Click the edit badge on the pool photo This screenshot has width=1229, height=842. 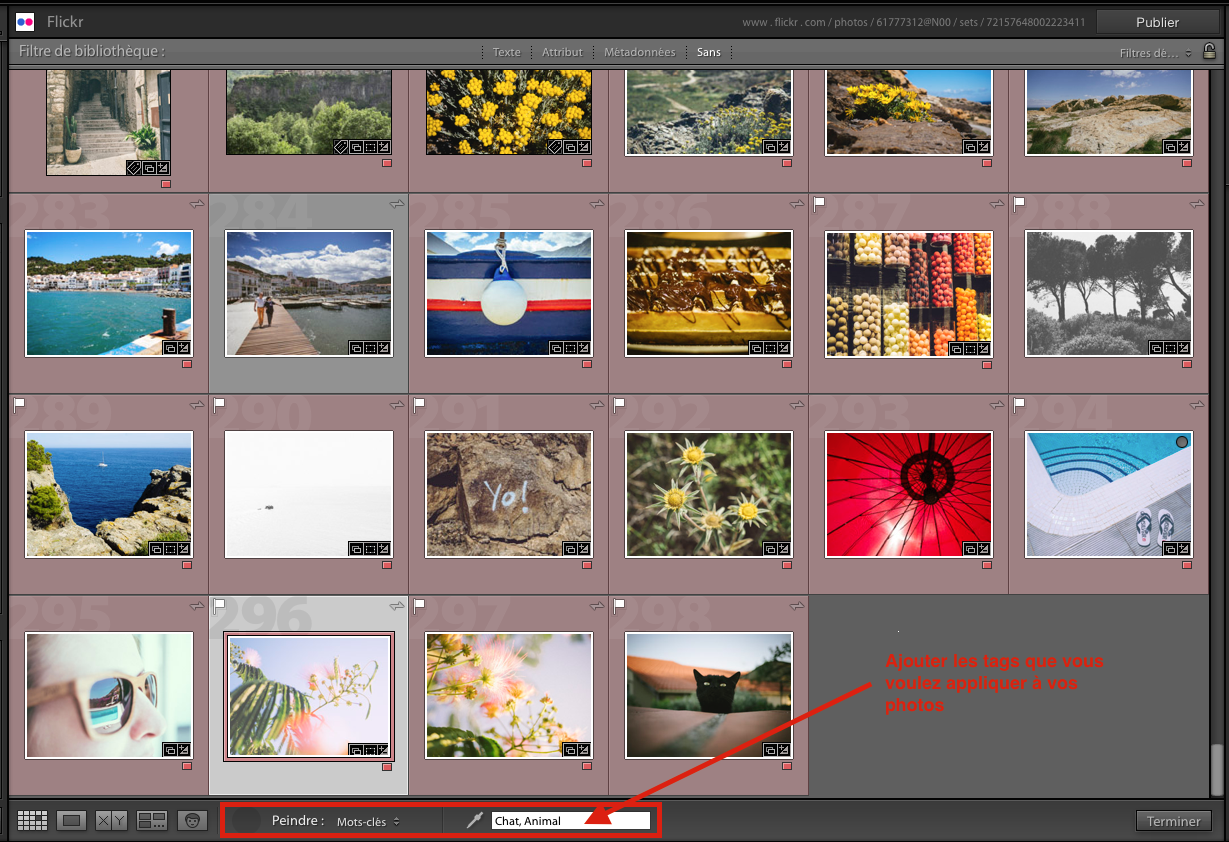coord(1184,549)
